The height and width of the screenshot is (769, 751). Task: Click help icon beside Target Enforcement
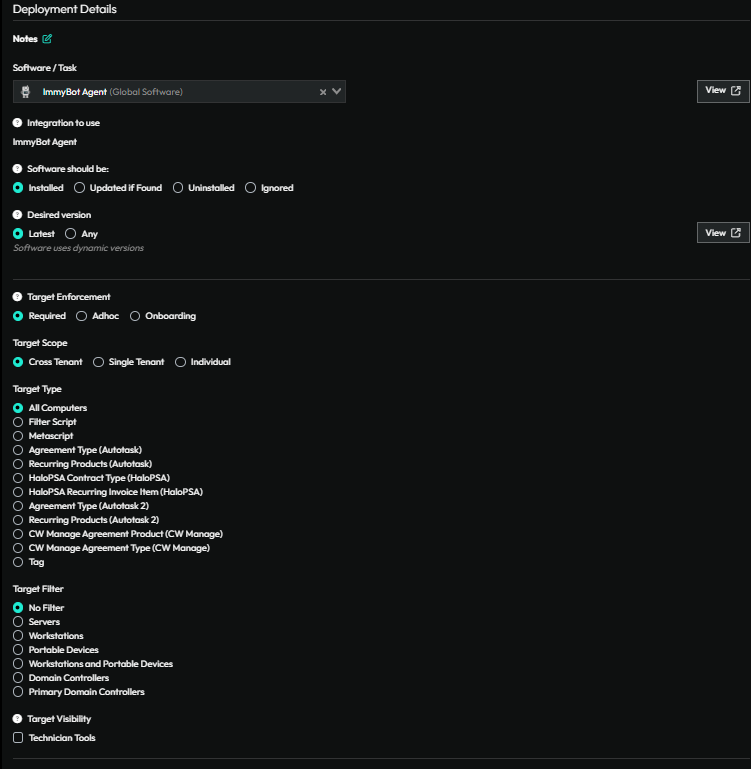[x=17, y=297]
